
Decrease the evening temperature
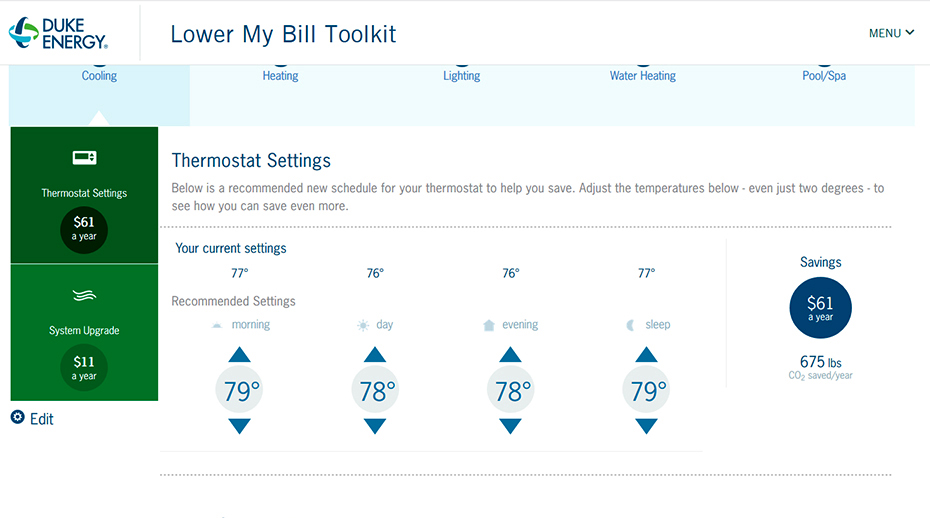(510, 426)
